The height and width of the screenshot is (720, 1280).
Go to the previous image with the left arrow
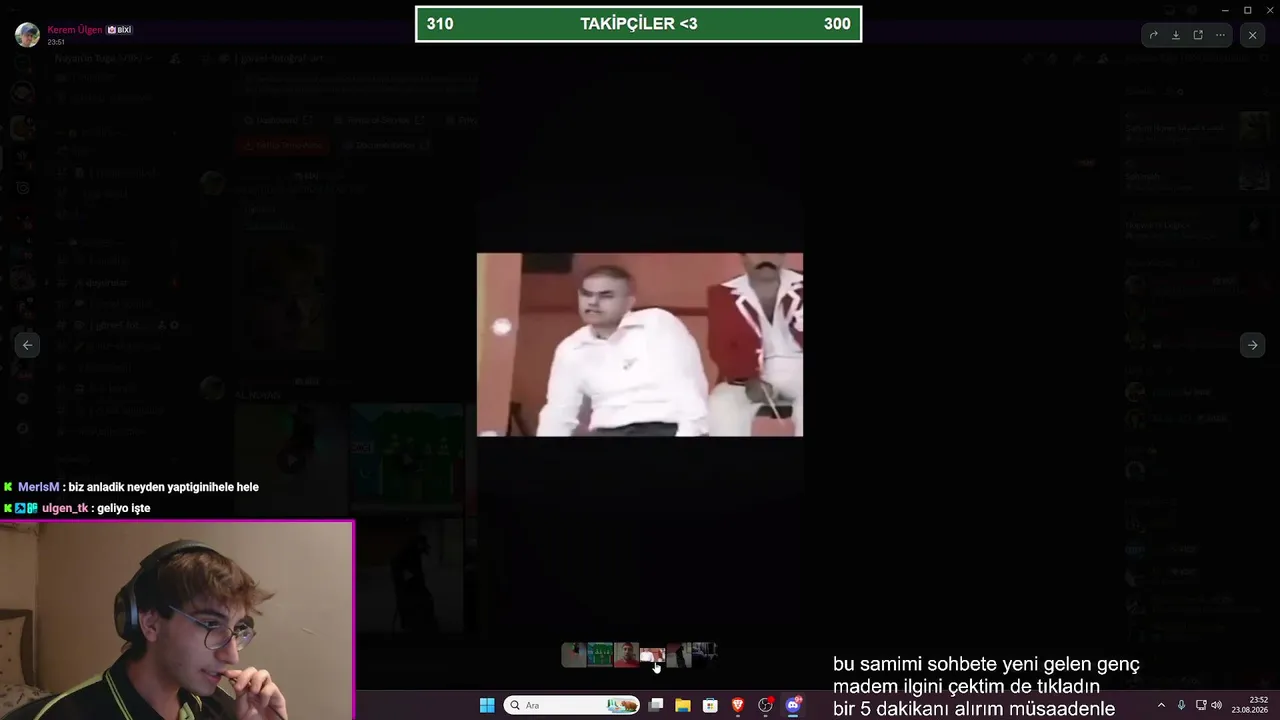tap(28, 345)
